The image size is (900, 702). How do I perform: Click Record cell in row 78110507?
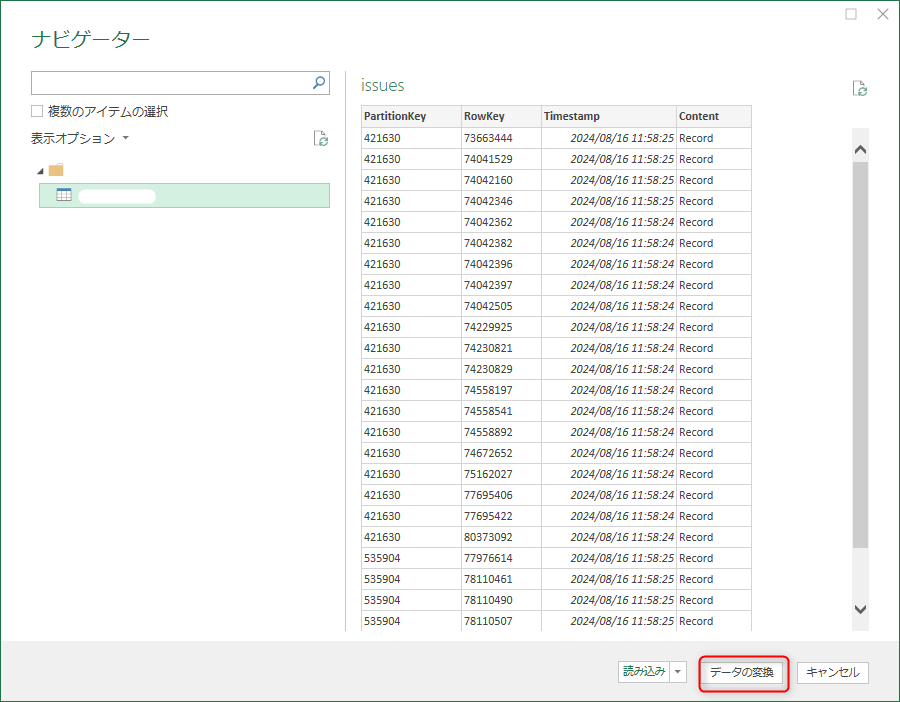pyautogui.click(x=714, y=621)
